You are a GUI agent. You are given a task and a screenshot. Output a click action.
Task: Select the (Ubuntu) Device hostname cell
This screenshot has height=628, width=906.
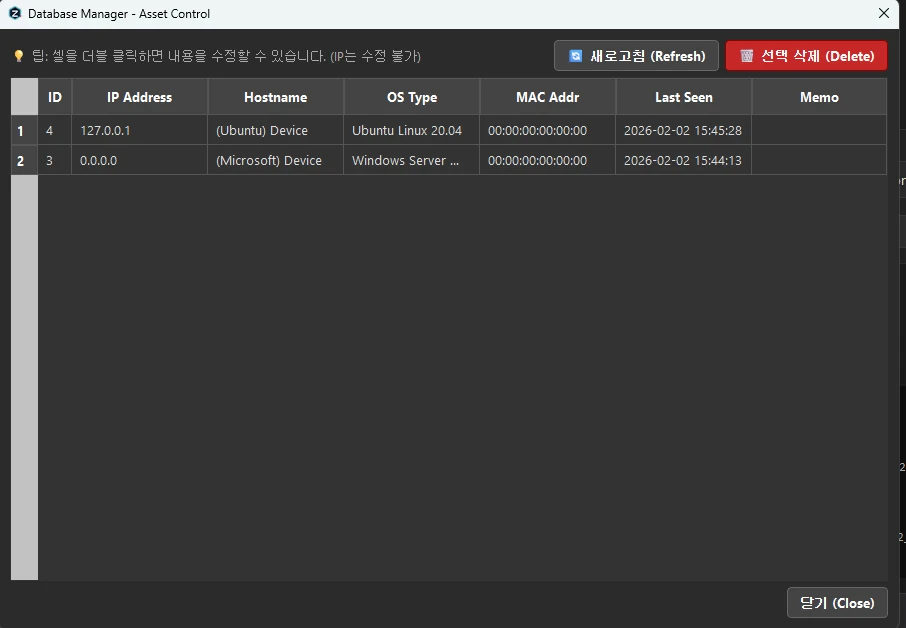276,130
